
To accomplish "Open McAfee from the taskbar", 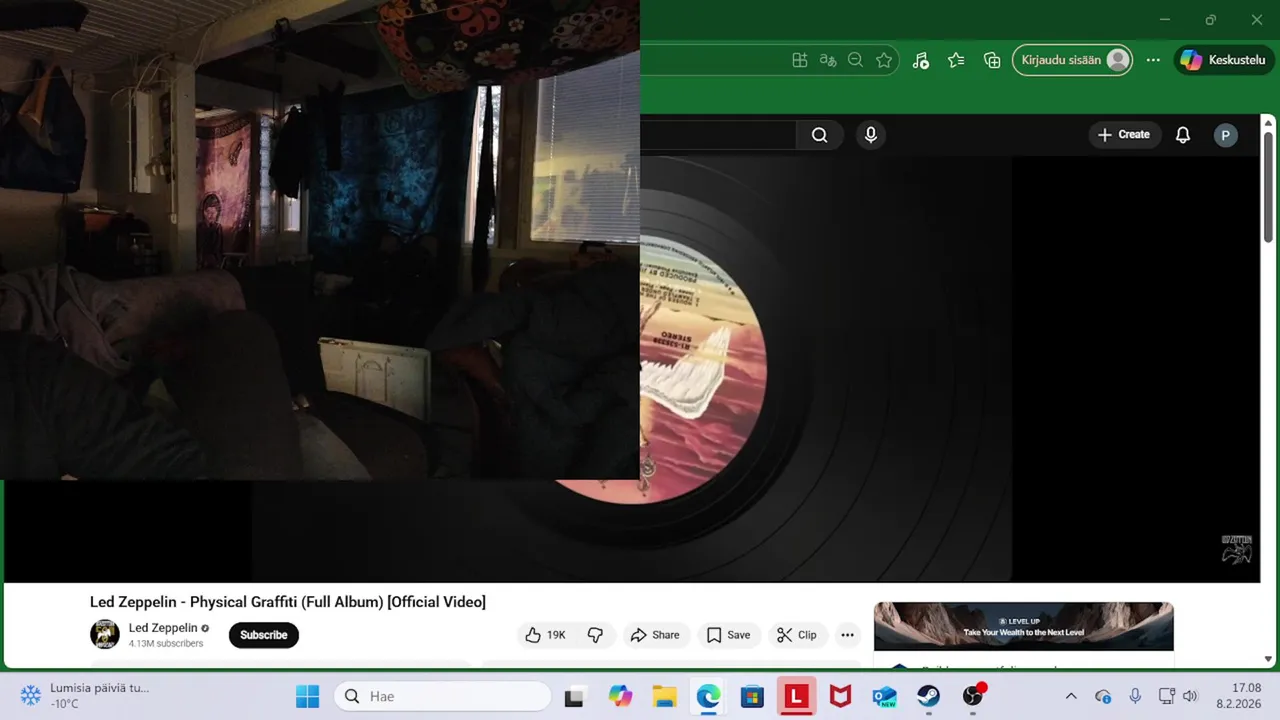I will coord(841,696).
